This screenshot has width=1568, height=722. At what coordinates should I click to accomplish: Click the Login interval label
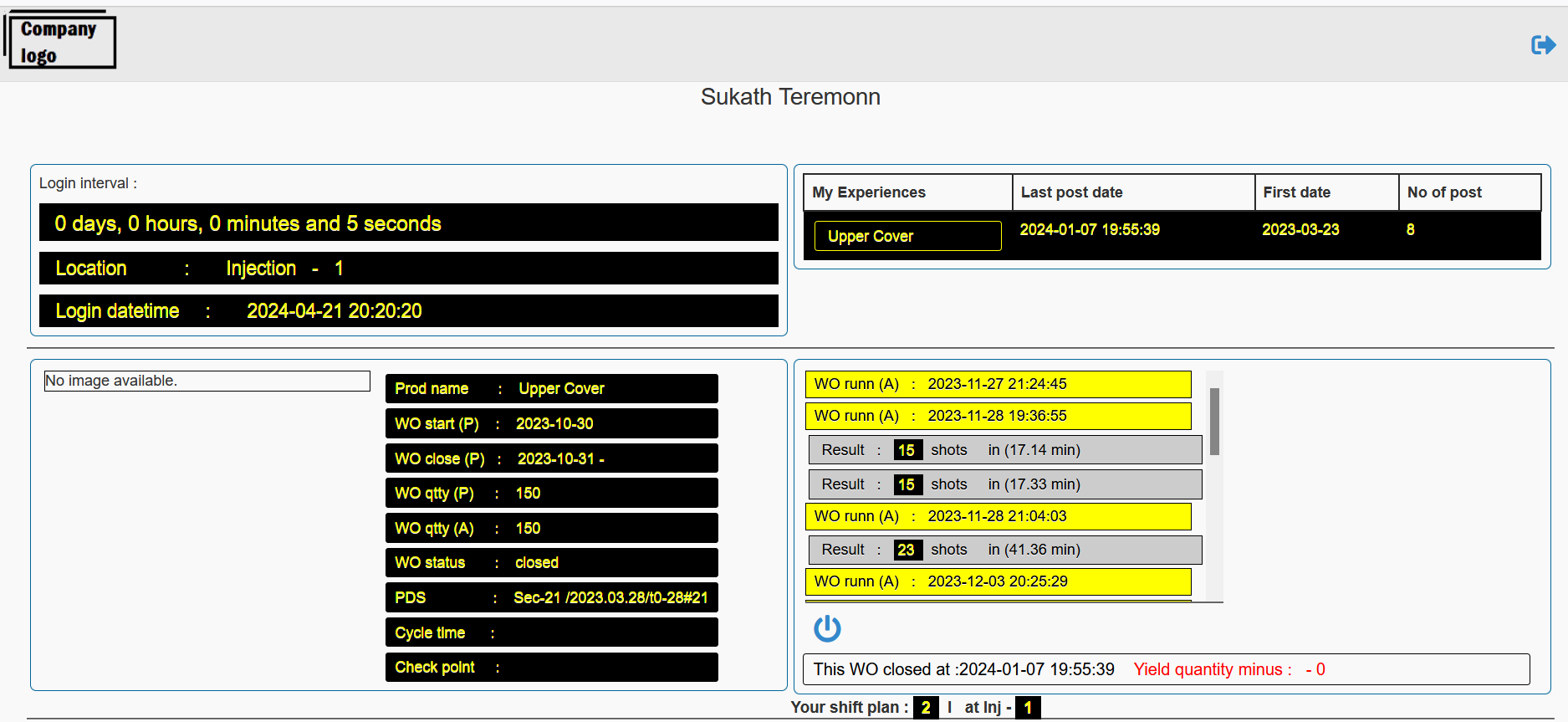coord(88,183)
